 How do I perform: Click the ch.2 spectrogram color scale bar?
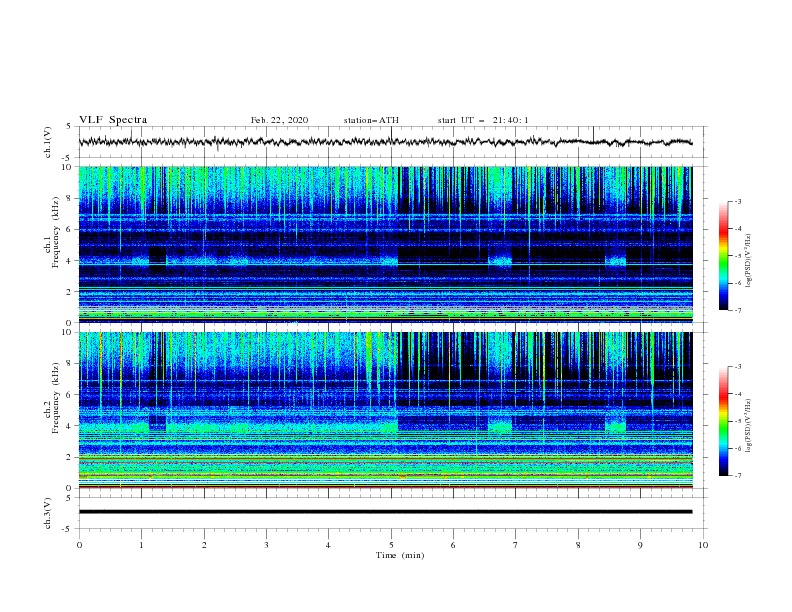[x=723, y=421]
